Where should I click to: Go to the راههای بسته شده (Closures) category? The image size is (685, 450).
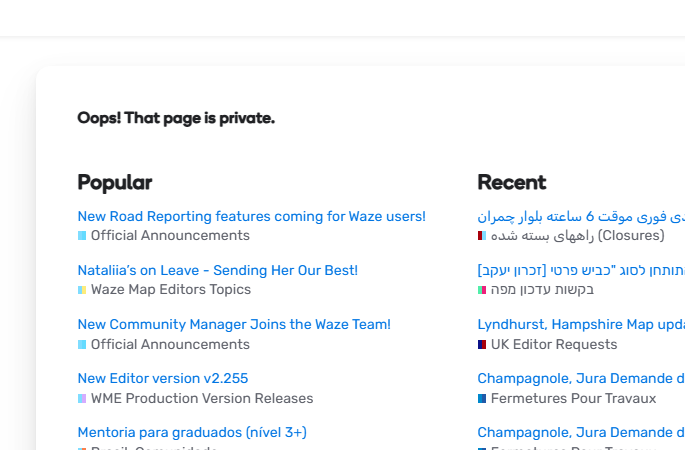pos(577,236)
